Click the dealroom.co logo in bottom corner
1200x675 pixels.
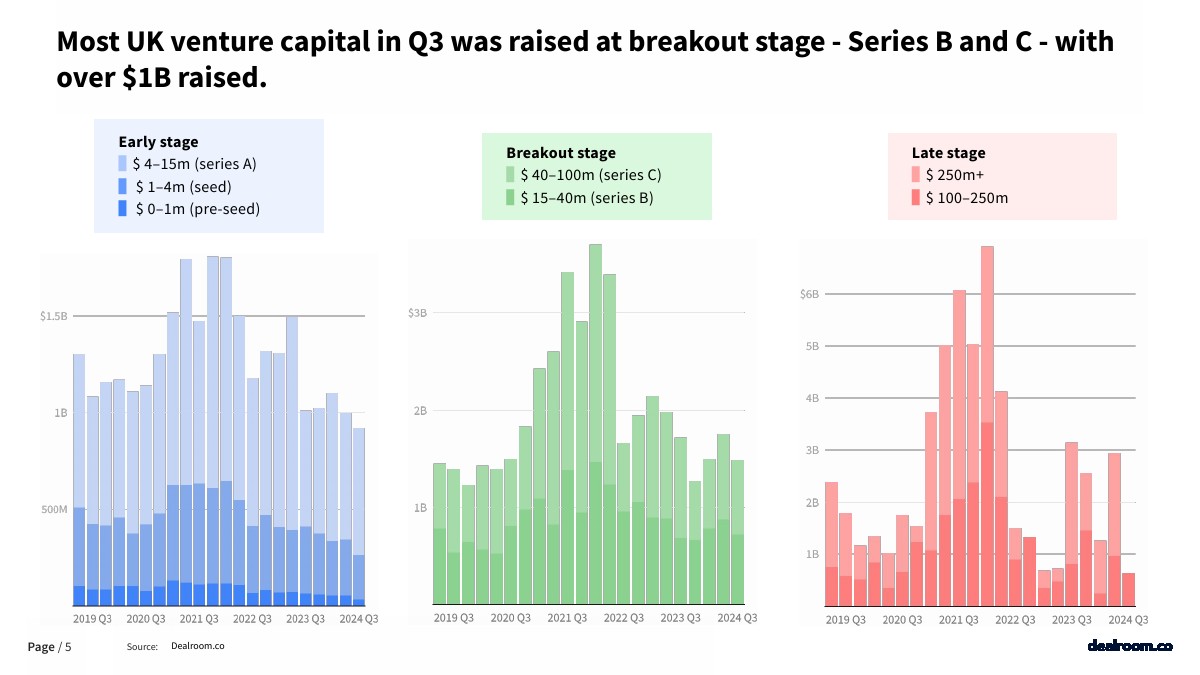[1129, 646]
